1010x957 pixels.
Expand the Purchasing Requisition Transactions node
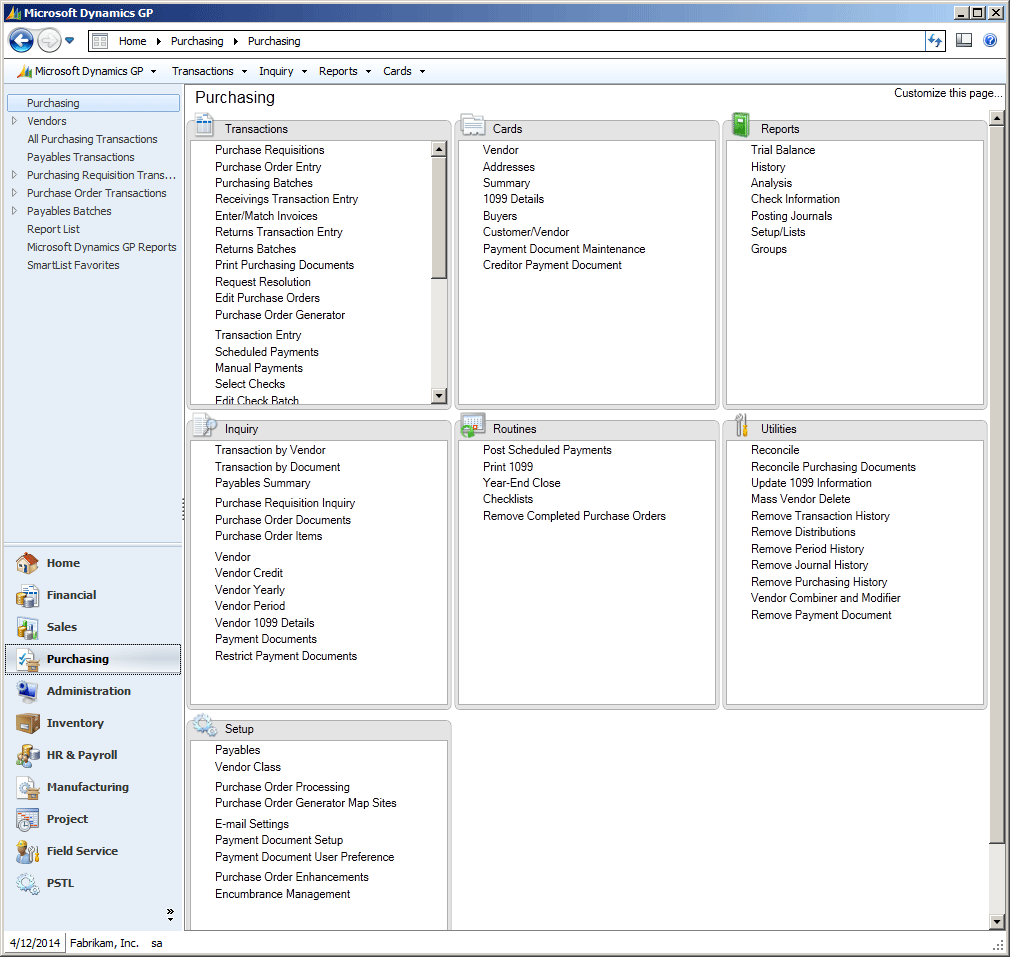[14, 175]
